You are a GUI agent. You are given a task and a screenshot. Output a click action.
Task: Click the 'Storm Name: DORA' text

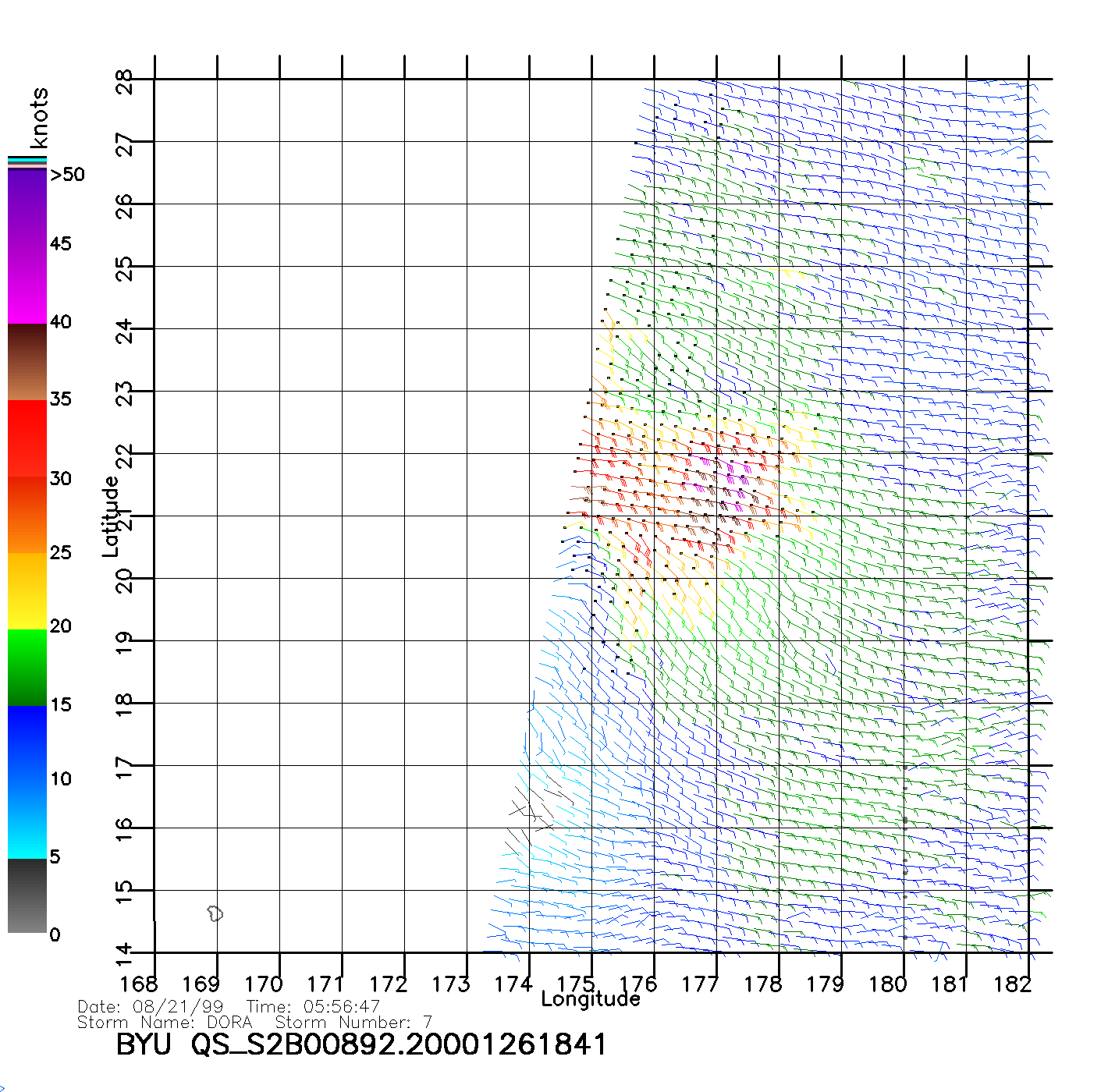[x=165, y=1022]
